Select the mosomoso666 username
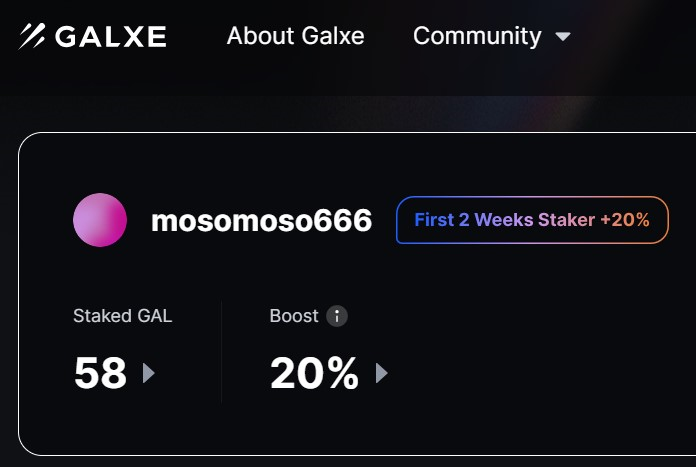Screen dimensions: 696x467 261,221
